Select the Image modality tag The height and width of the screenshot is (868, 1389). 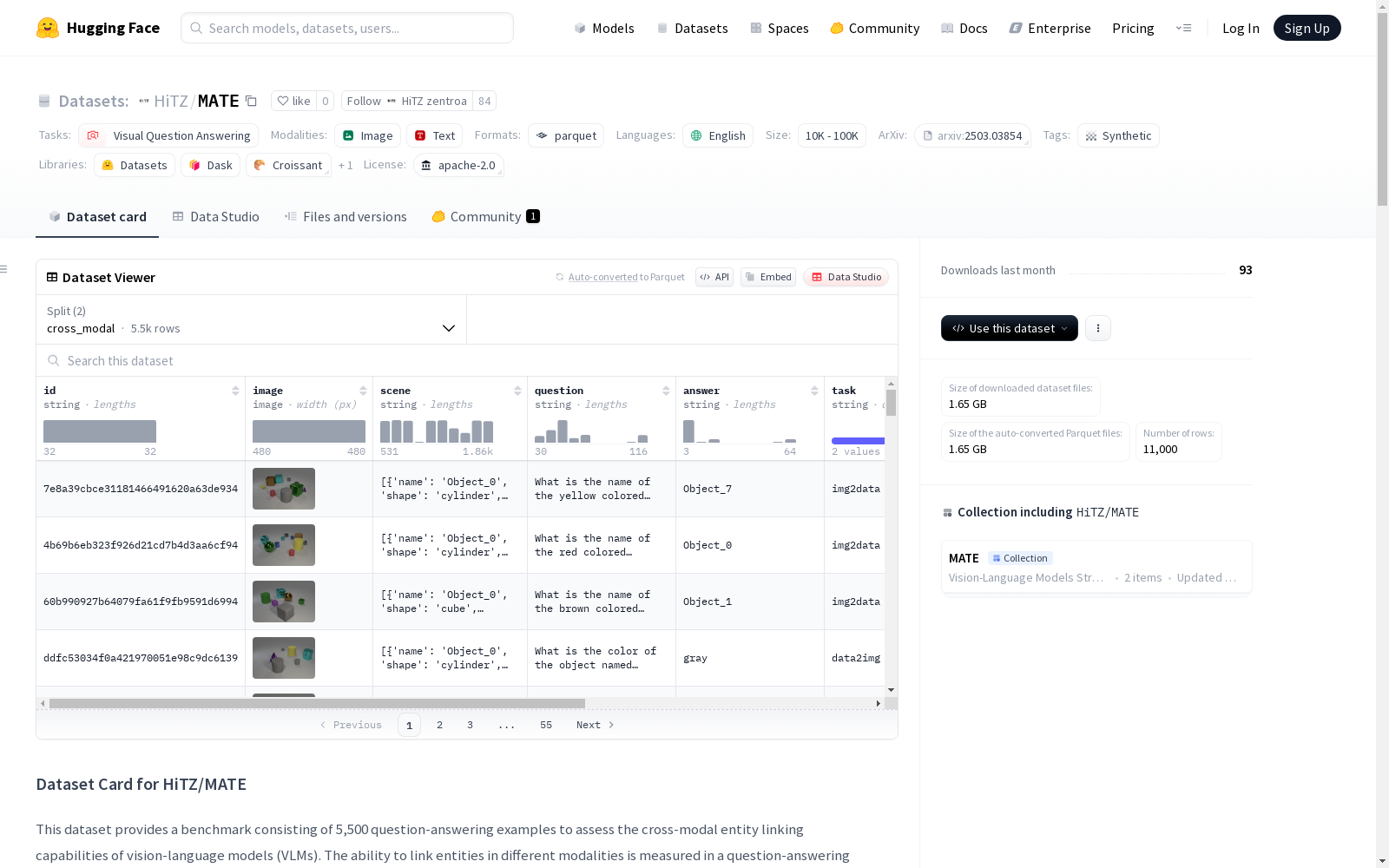pos(368,135)
